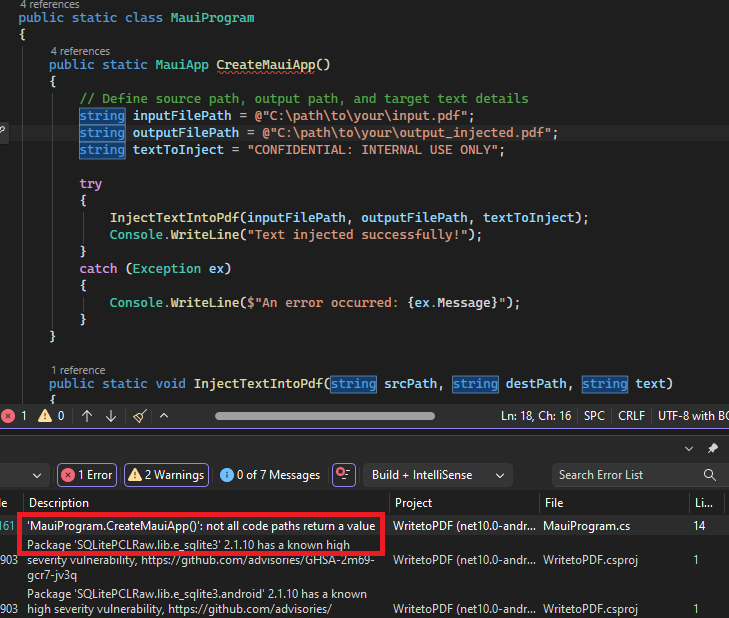Click the textToInject variable declaration

[x=178, y=150]
